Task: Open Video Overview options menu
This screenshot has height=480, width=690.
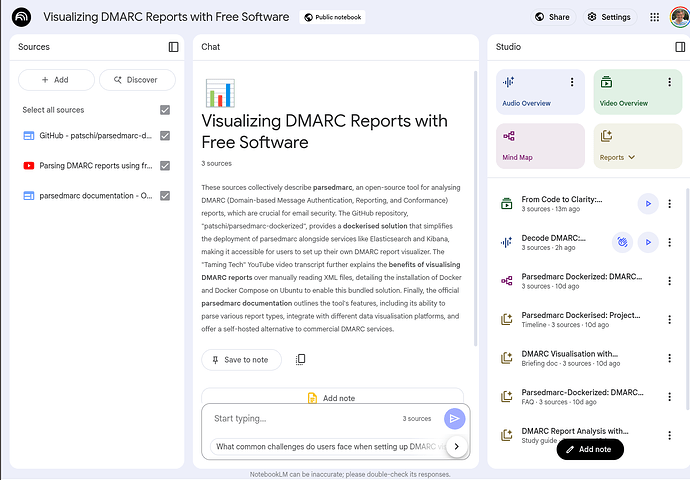Action: [x=669, y=82]
